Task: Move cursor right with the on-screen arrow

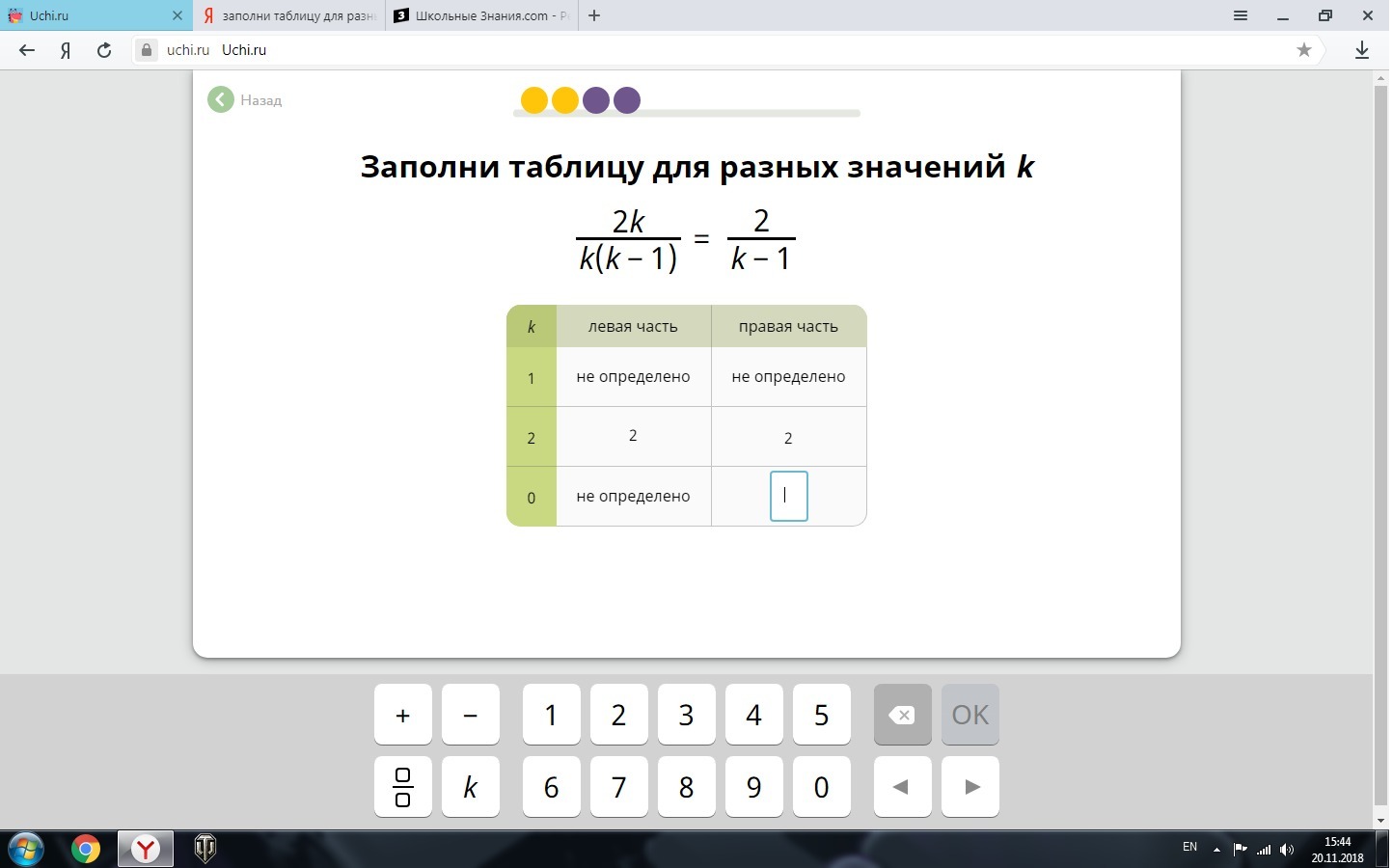Action: [970, 787]
